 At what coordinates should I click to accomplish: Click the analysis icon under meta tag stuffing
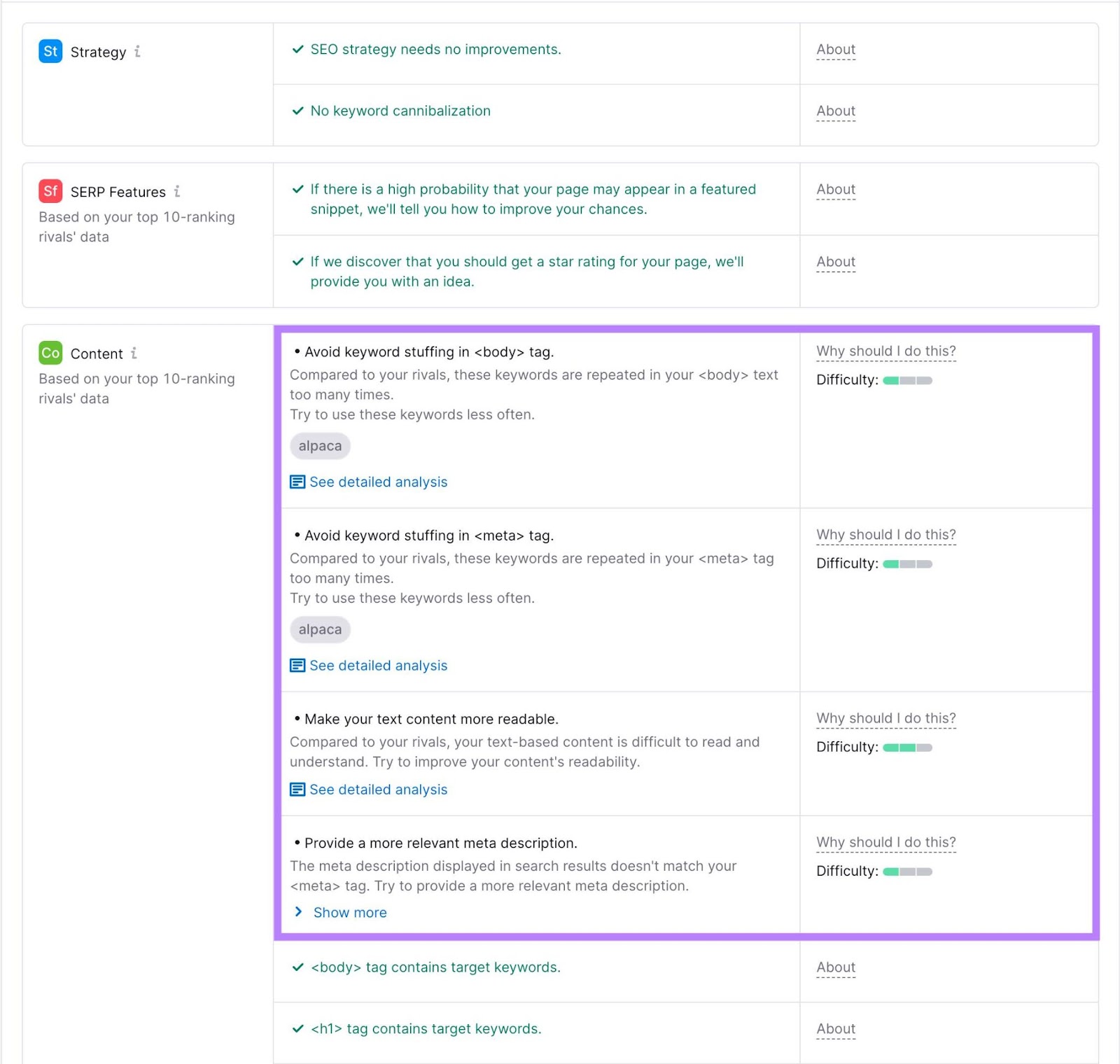pyautogui.click(x=297, y=665)
